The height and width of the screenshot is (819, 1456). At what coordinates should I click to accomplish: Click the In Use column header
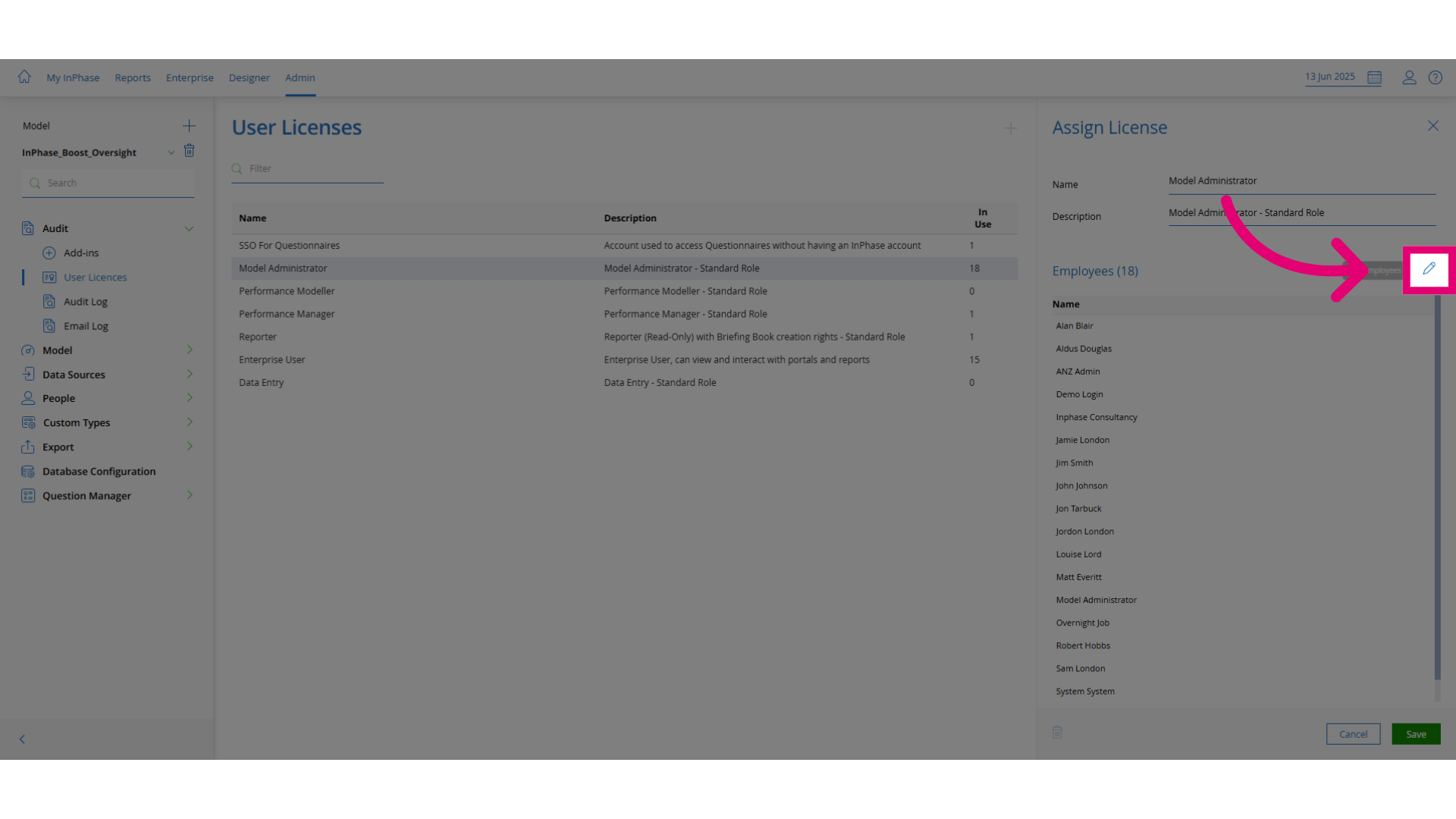983,218
